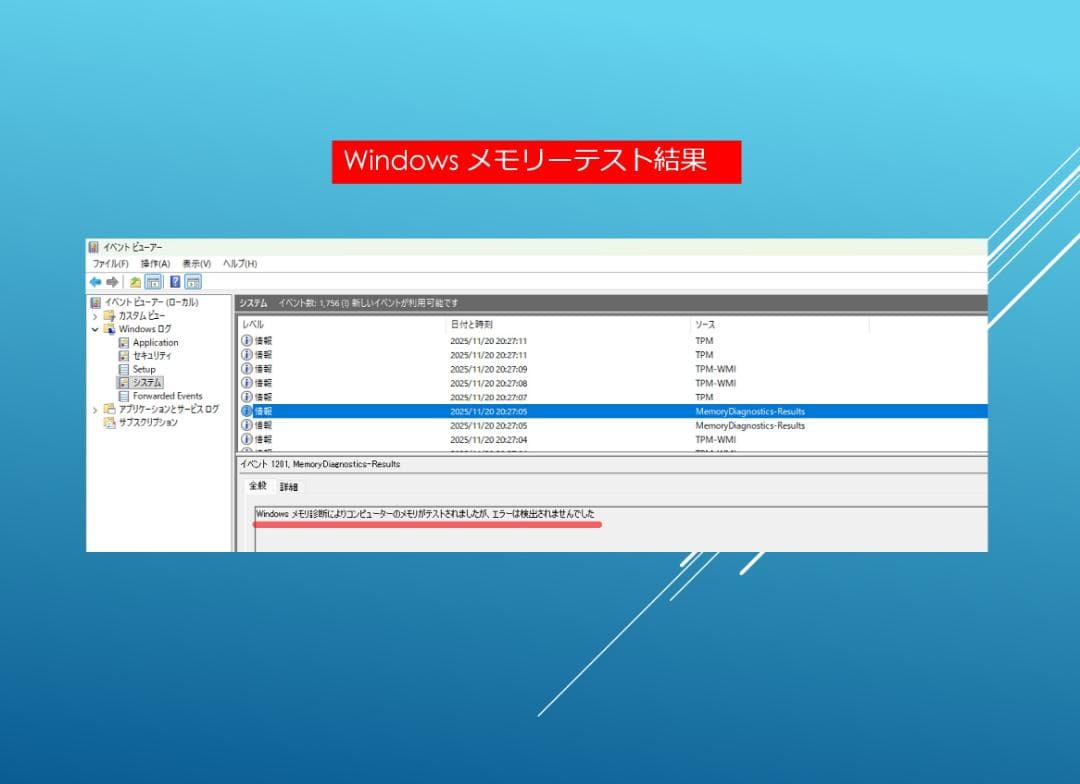Select the highlighted MemoryDiagnostics-Results event row
Image resolution: width=1080 pixels, height=784 pixels.
(500, 411)
